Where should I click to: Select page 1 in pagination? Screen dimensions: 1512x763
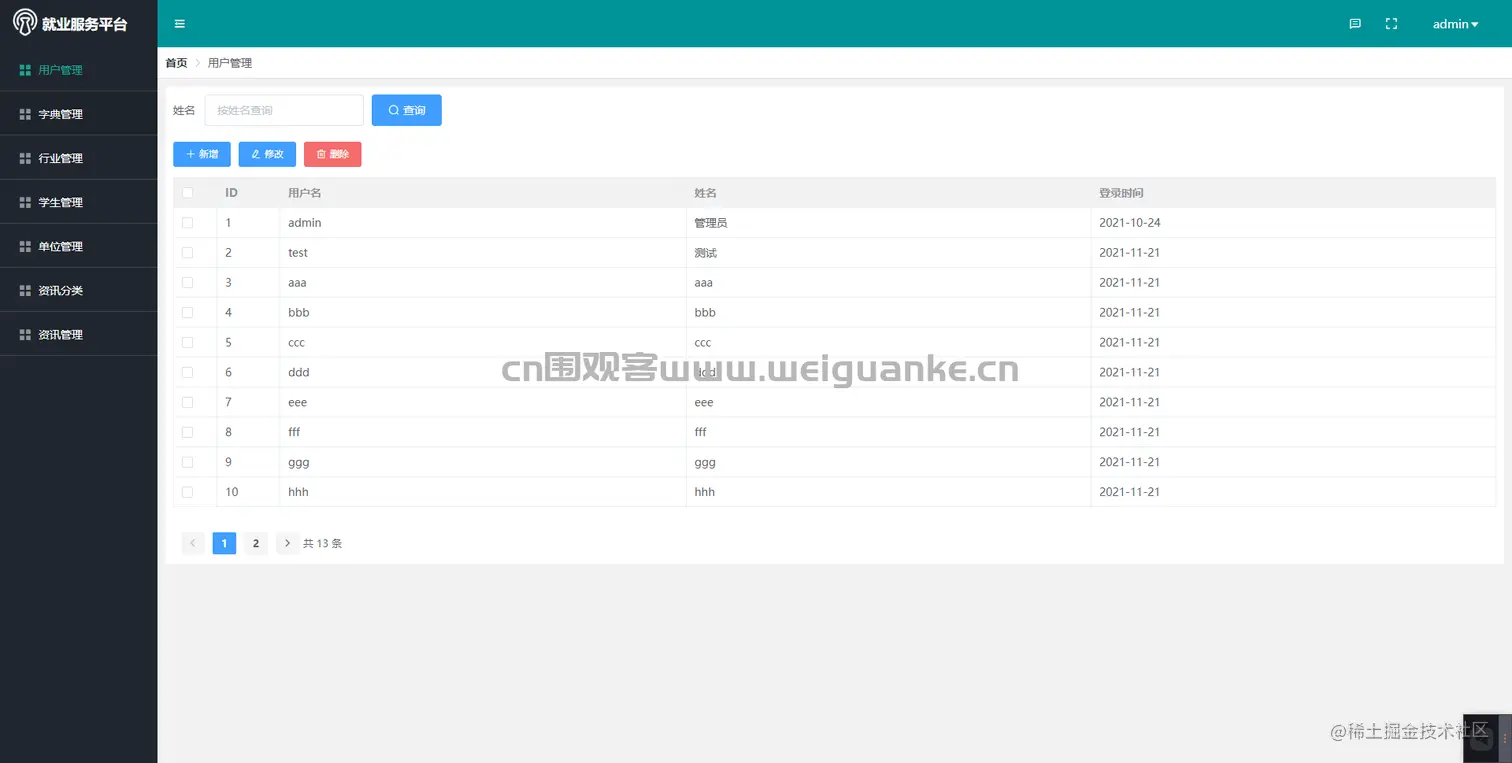224,543
